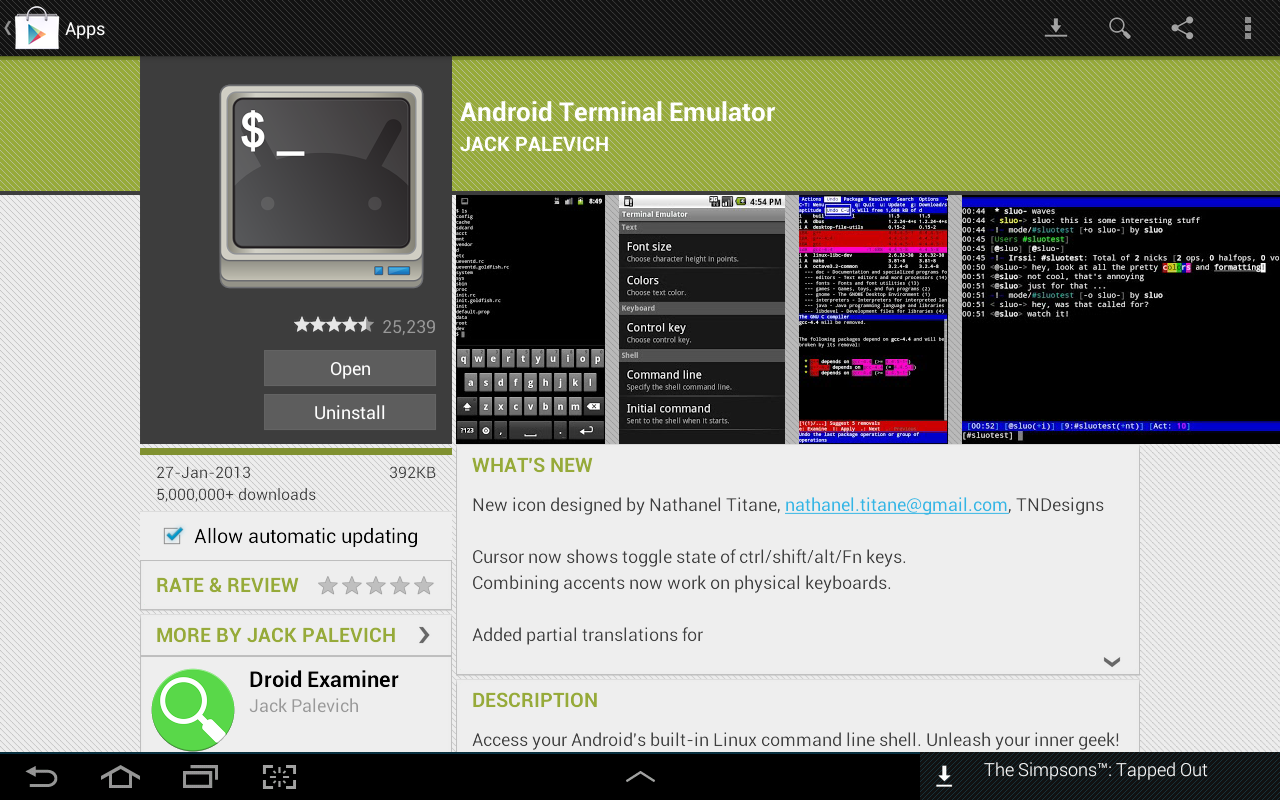Tap the Apps title label
The height and width of the screenshot is (800, 1280).
85,29
